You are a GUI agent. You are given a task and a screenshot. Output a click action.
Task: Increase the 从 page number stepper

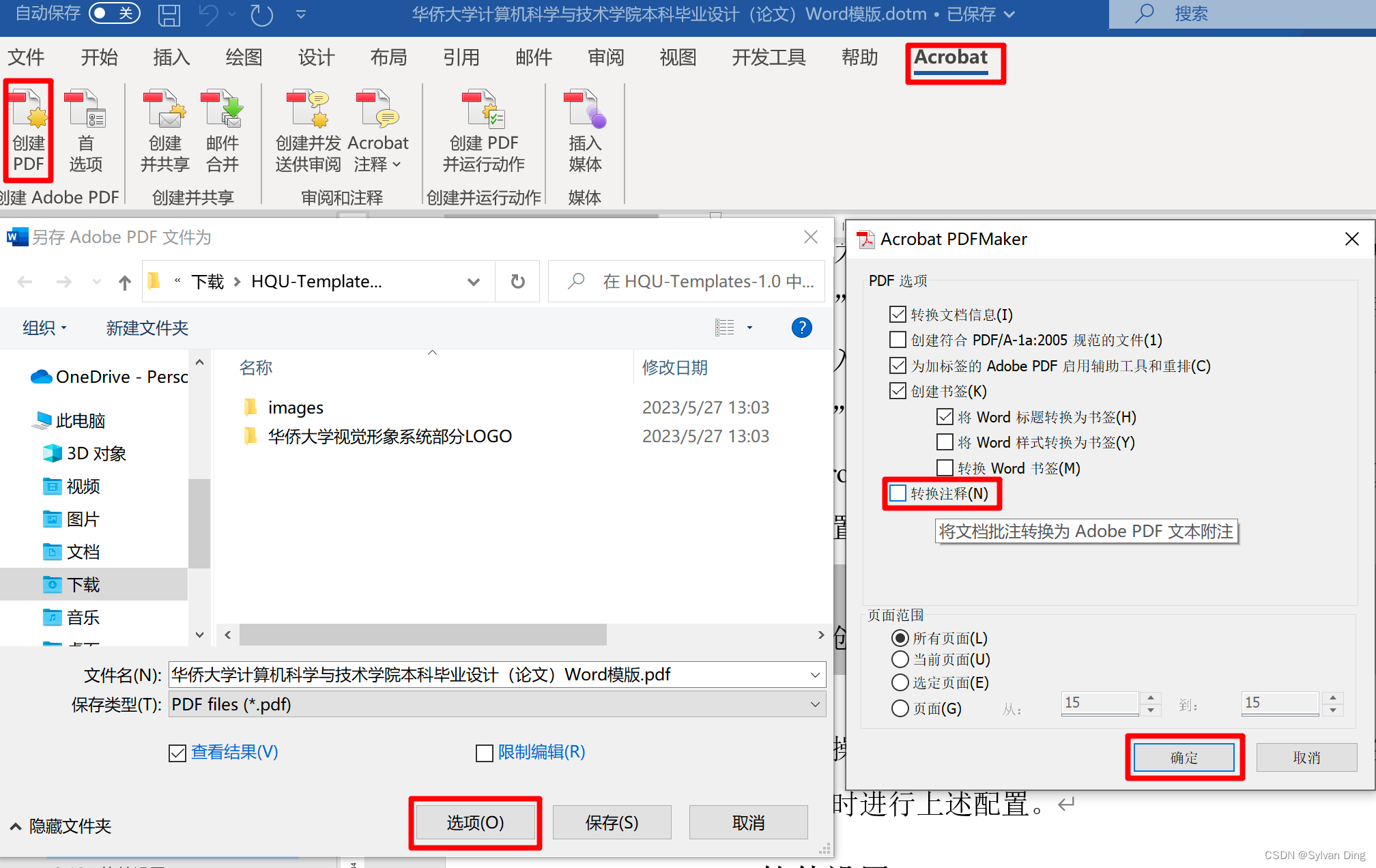[x=1151, y=697]
